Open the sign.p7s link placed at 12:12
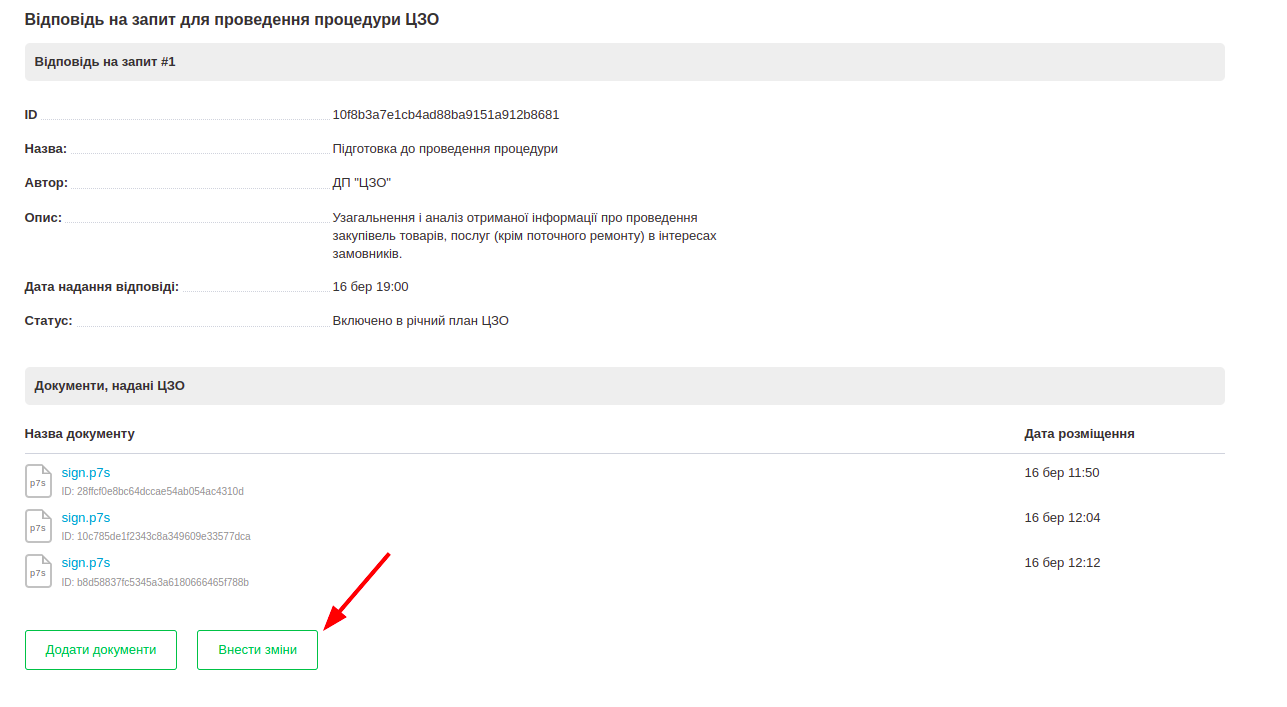Image resolution: width=1287 pixels, height=707 pixels. click(86, 563)
